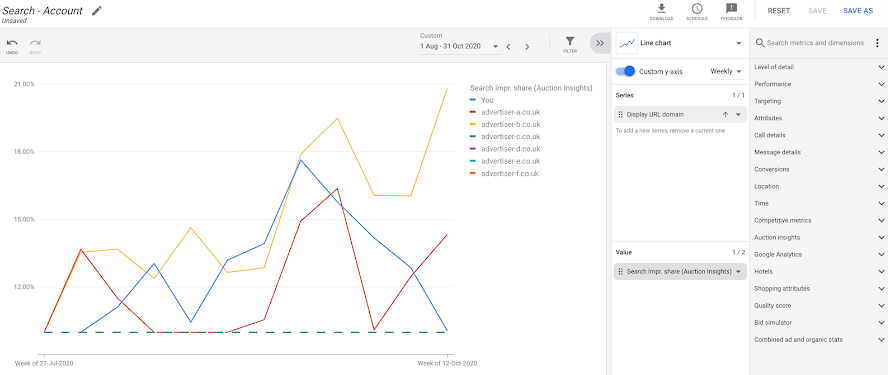The image size is (889, 375).
Task: Open the Line chart type dropdown
Action: pyautogui.click(x=680, y=43)
